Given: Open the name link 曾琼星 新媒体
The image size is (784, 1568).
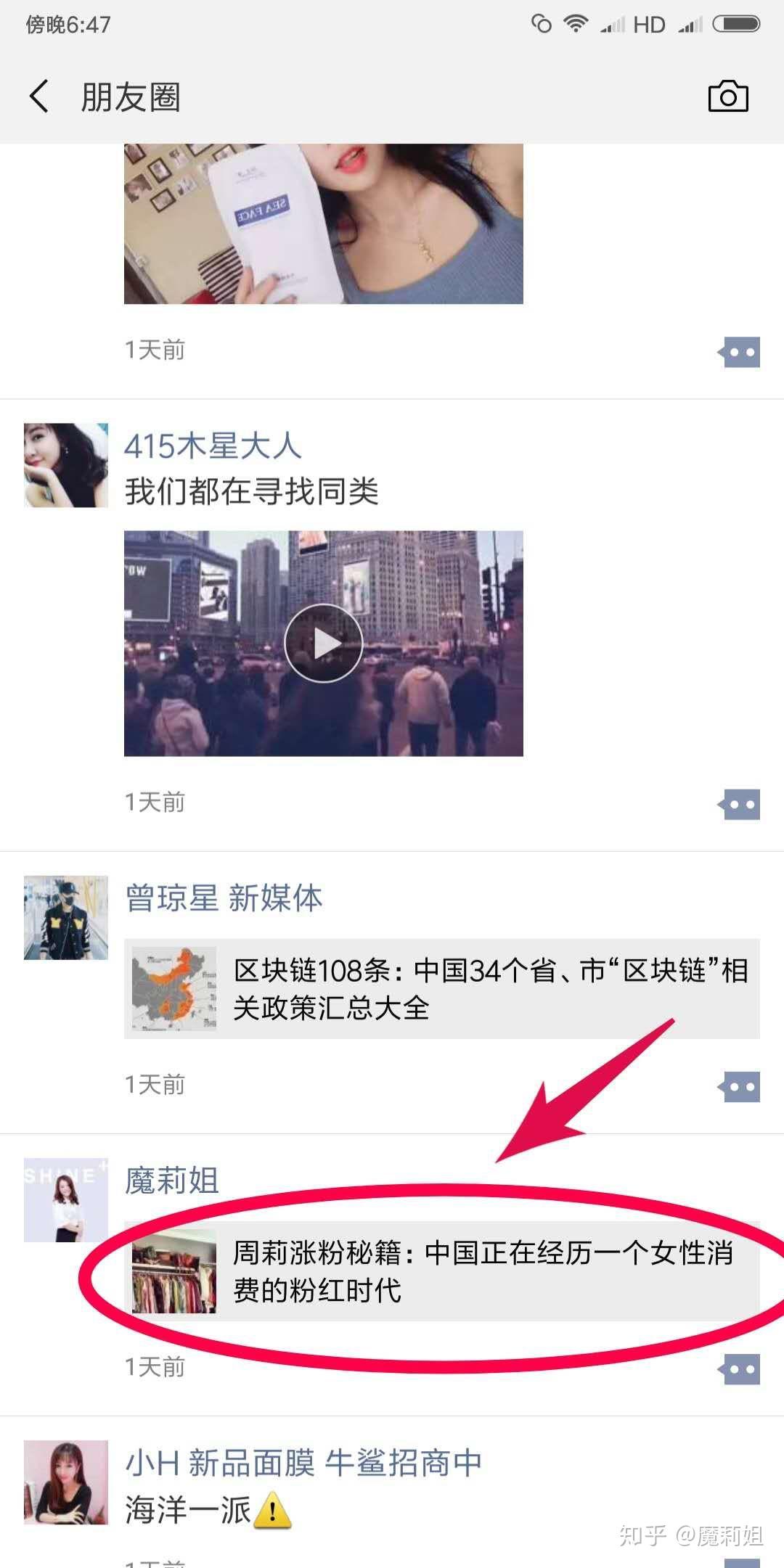Looking at the screenshot, I should [224, 898].
